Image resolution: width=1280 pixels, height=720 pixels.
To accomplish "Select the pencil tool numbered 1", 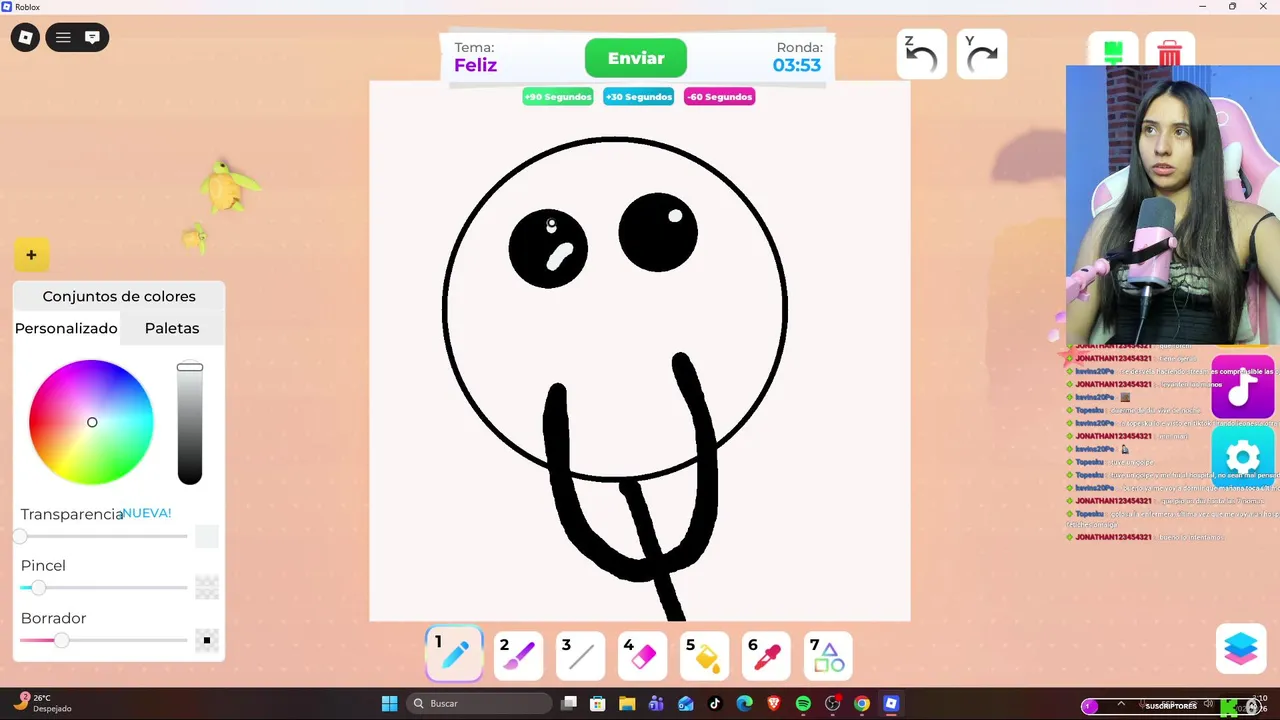I will [x=455, y=655].
